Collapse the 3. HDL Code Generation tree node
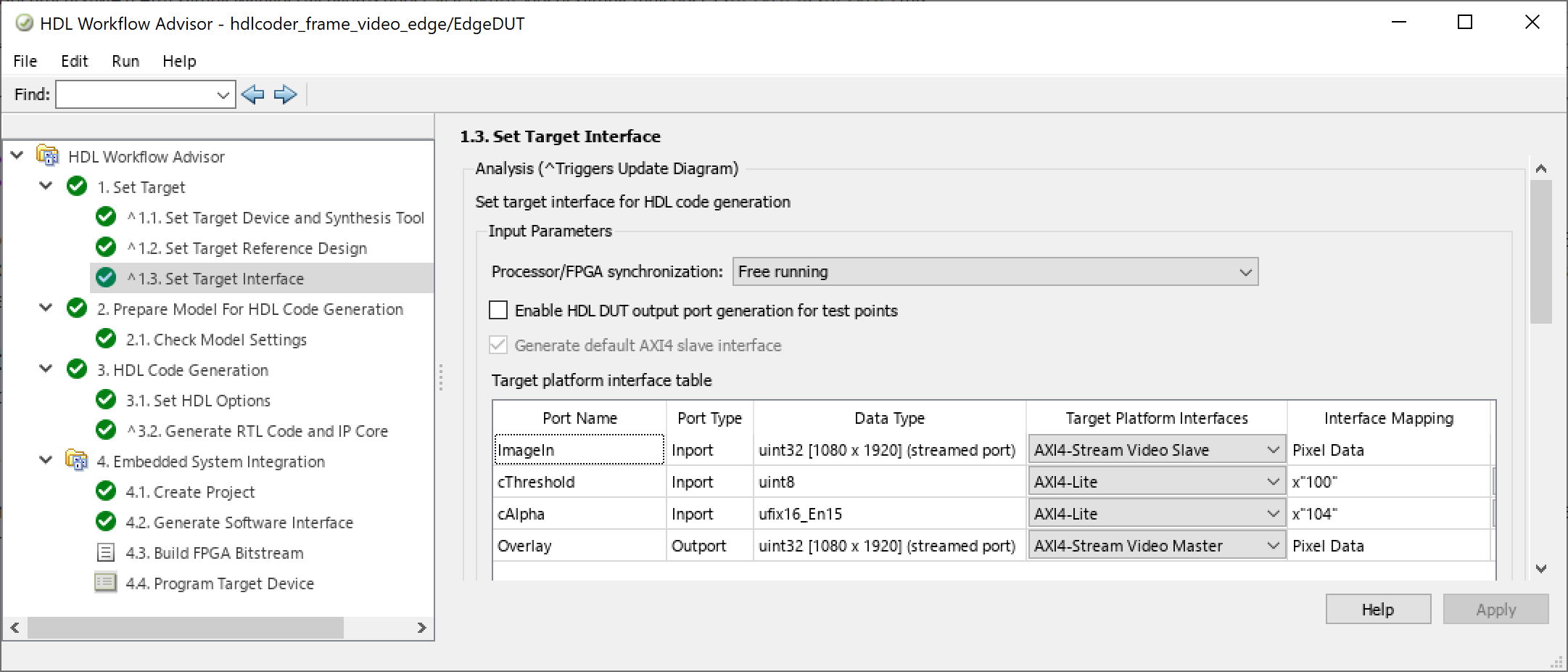 tap(46, 369)
